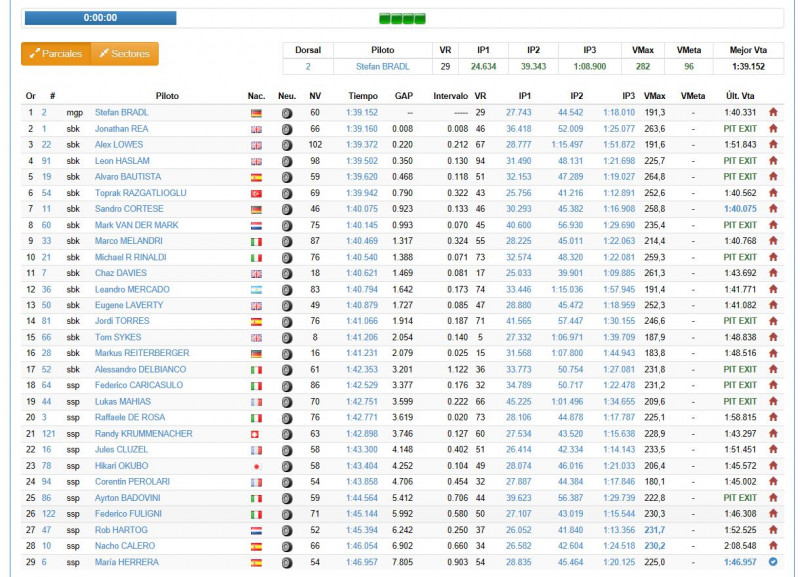Screen dimensions: 800x577
Task: Click the Swiss flag in Randy KRUMMENACHER's row
Action: click(x=256, y=435)
